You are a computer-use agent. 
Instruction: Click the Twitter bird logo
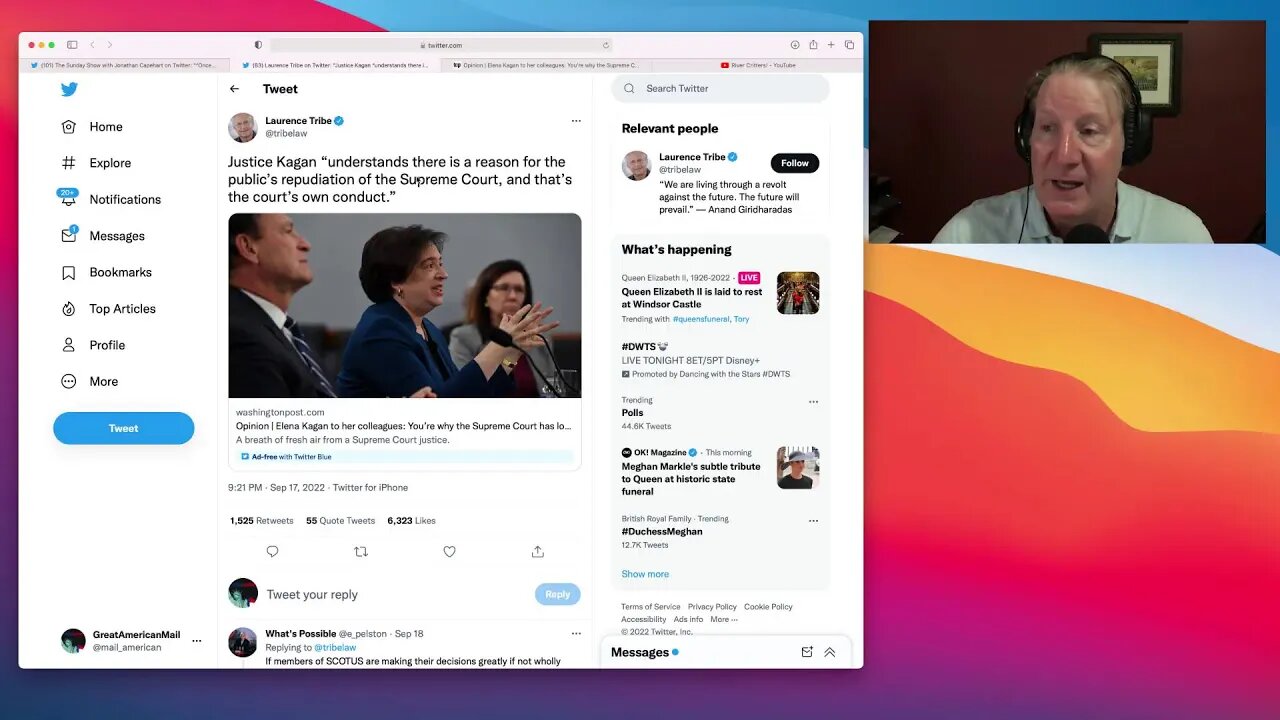coord(69,89)
